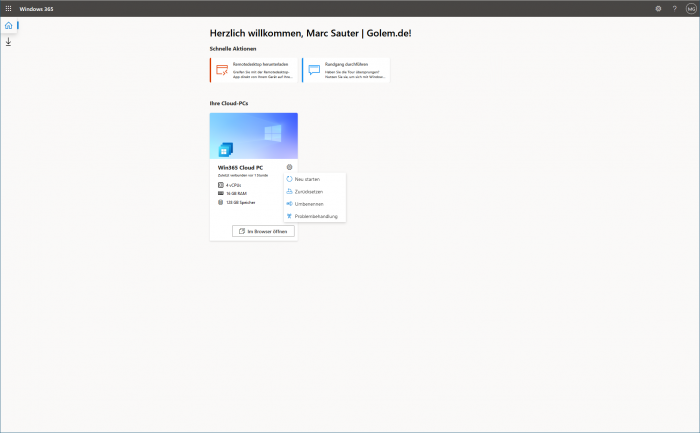Click the Win365 Cloud PC name text
700x433 pixels.
tap(240, 168)
